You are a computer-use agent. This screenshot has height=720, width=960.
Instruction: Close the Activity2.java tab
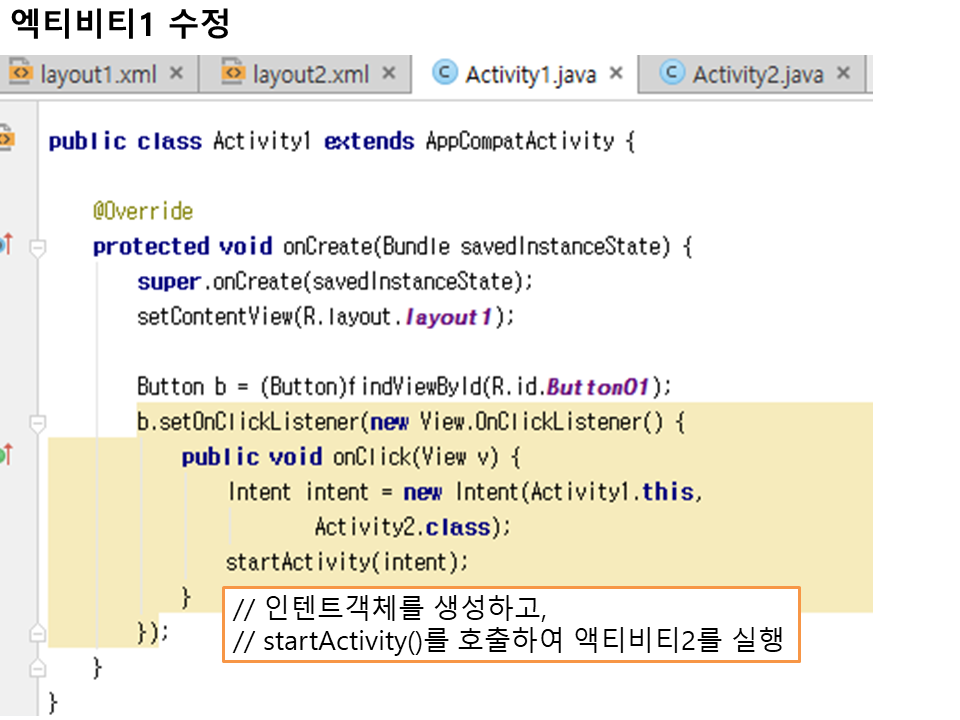pyautogui.click(x=843, y=73)
